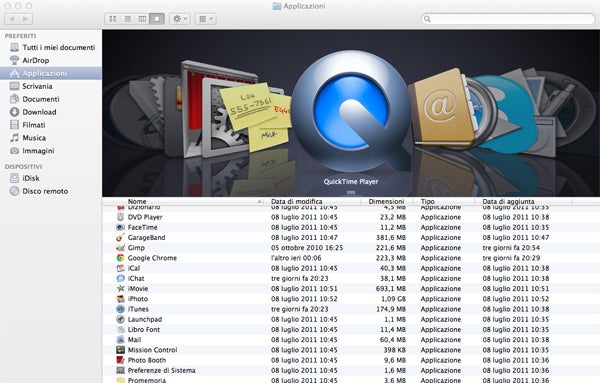The image size is (600, 383).
Task: Open the arrange items dropdown
Action: point(205,19)
